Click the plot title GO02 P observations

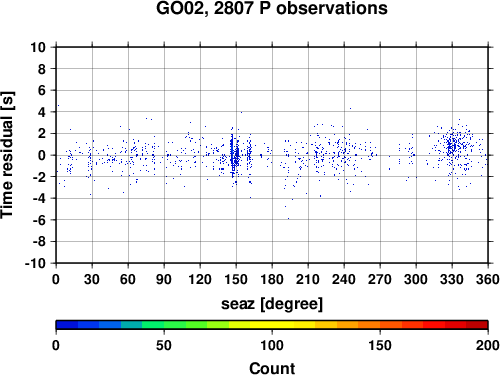(272, 8)
